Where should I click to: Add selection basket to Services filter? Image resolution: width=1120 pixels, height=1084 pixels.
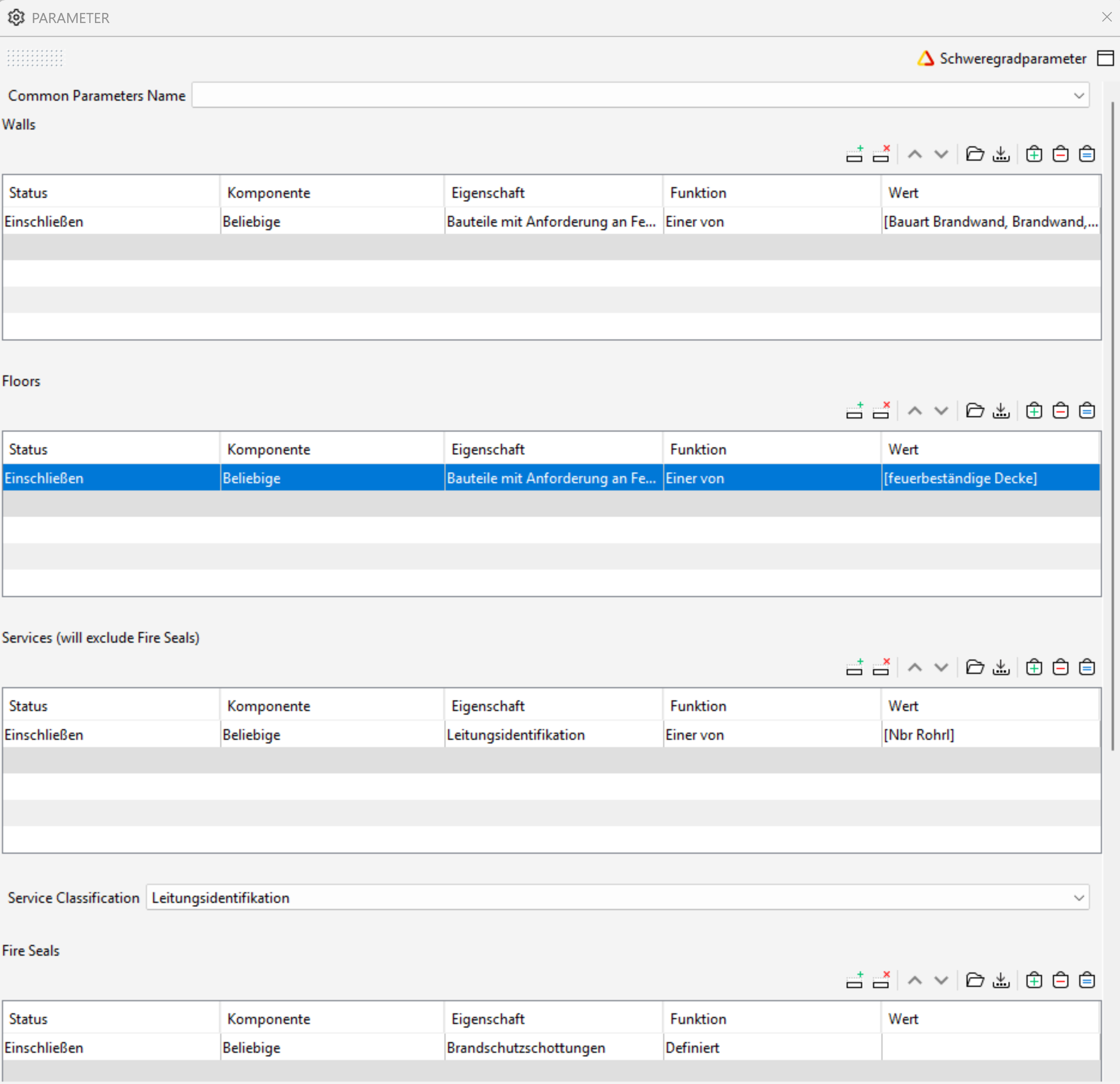1034,668
